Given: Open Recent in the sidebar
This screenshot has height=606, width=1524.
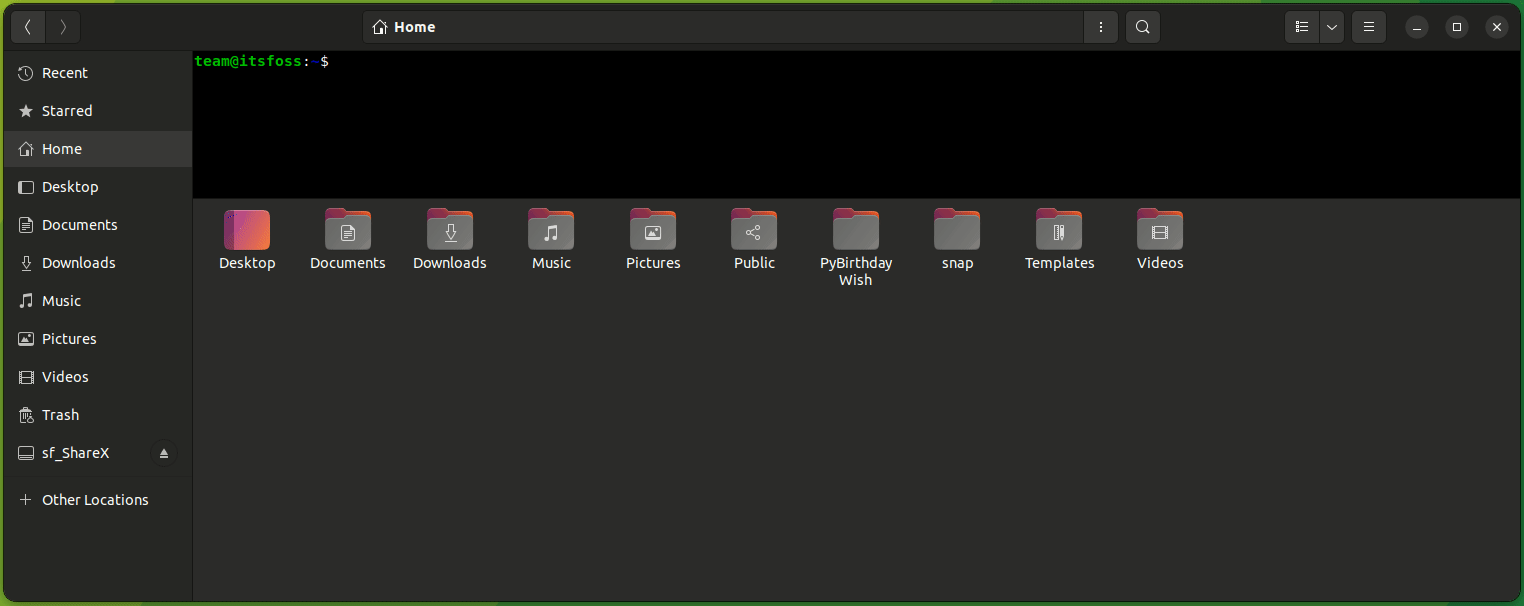Looking at the screenshot, I should click(64, 72).
